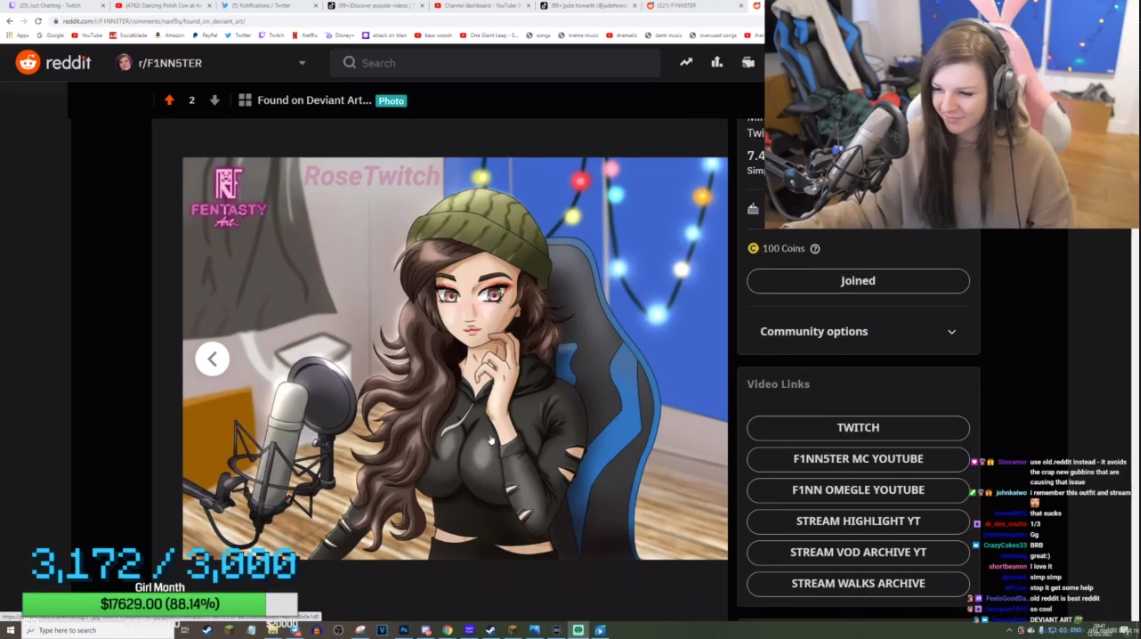Open the Disney+ bookmark
The width and height of the screenshot is (1141, 639).
[340, 35]
